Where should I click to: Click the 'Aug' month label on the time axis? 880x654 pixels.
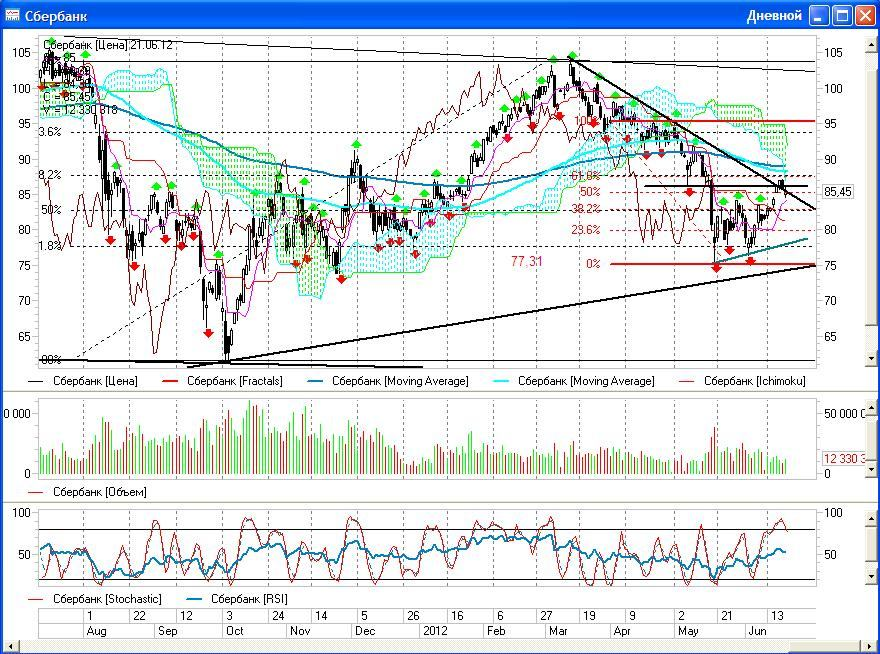tap(97, 630)
